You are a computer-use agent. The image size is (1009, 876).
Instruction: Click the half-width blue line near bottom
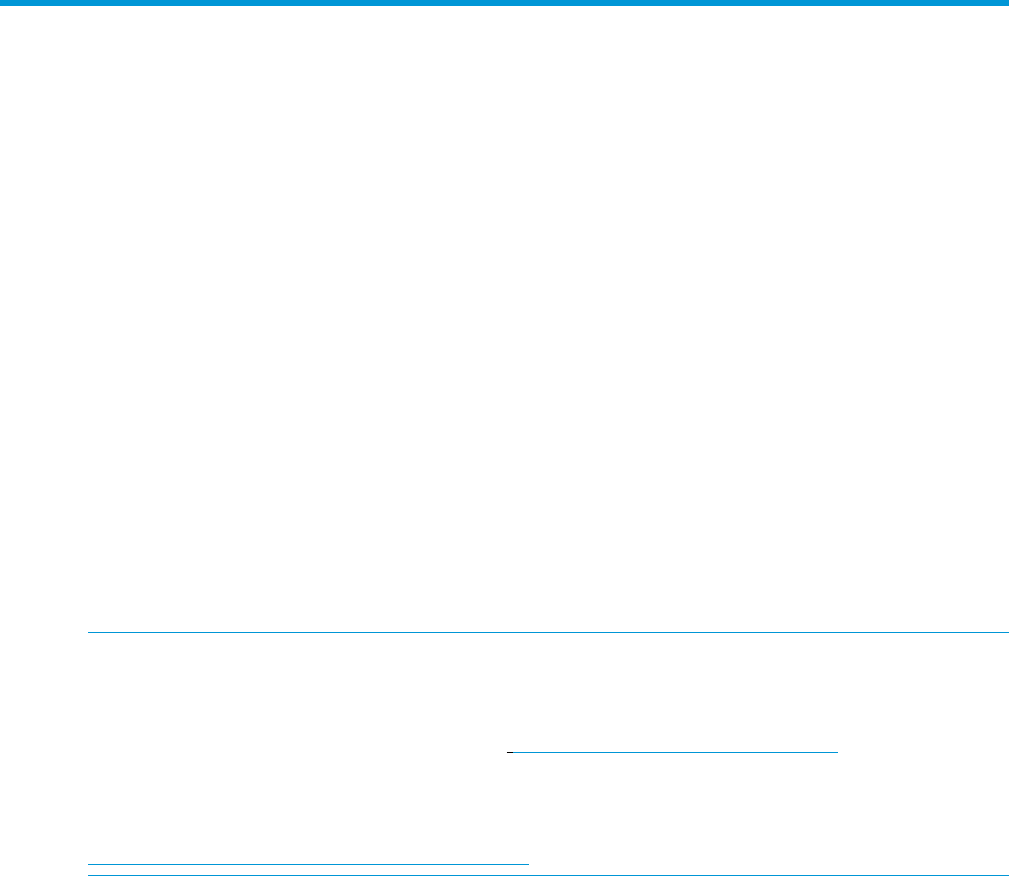[308, 864]
